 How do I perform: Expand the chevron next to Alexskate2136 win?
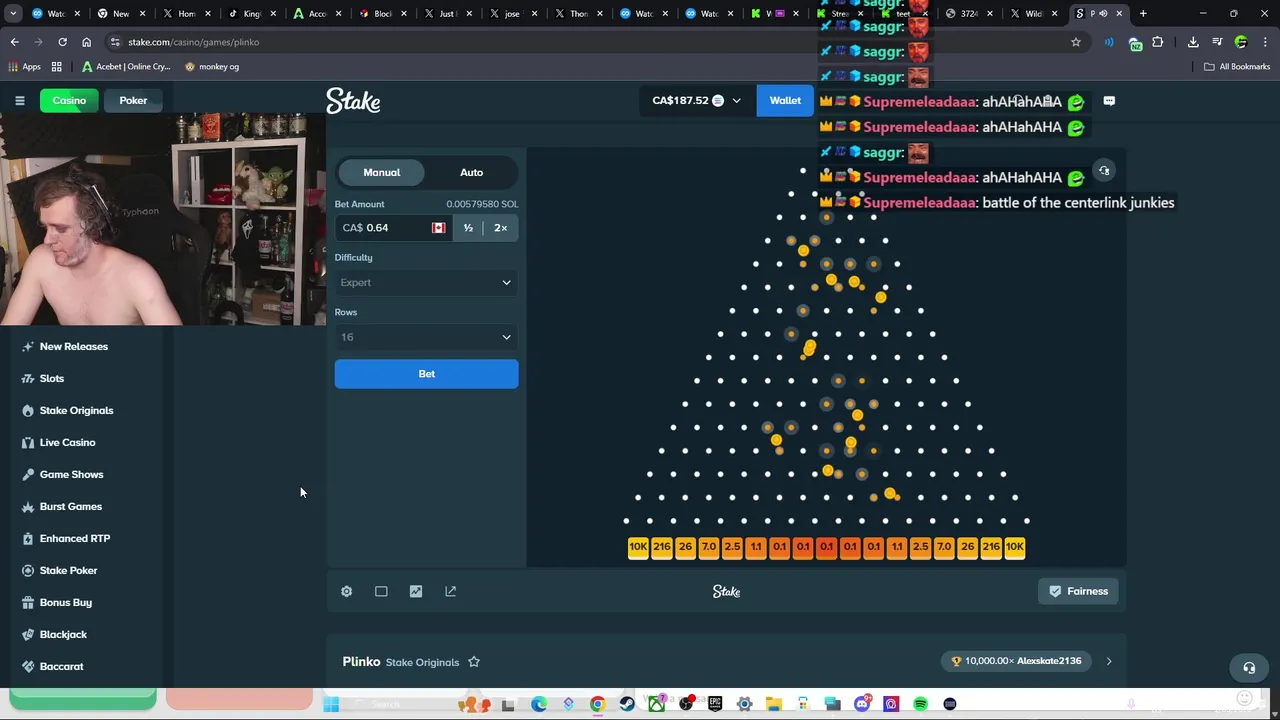(1109, 661)
